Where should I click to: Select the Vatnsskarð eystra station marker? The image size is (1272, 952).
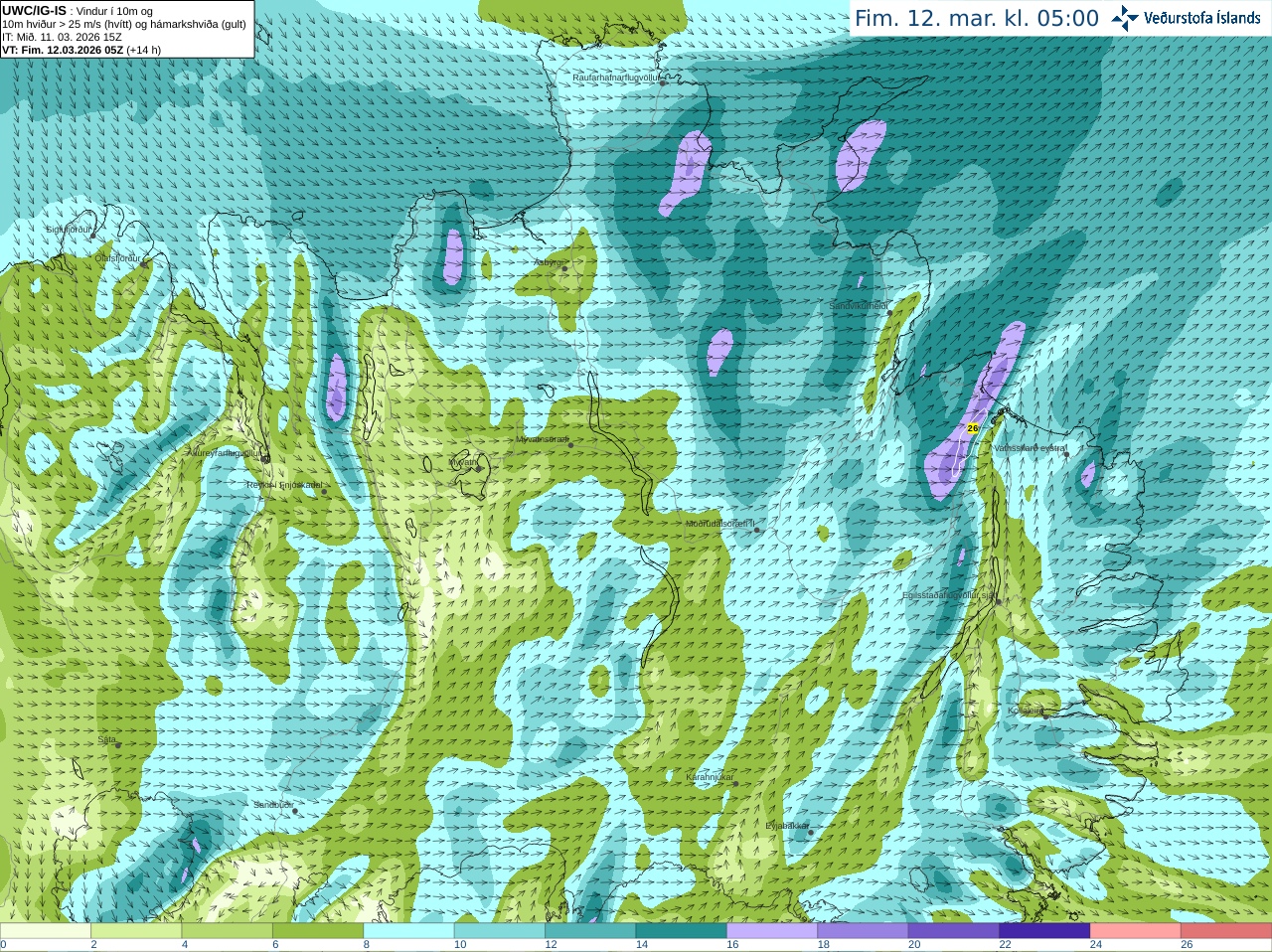(1066, 454)
